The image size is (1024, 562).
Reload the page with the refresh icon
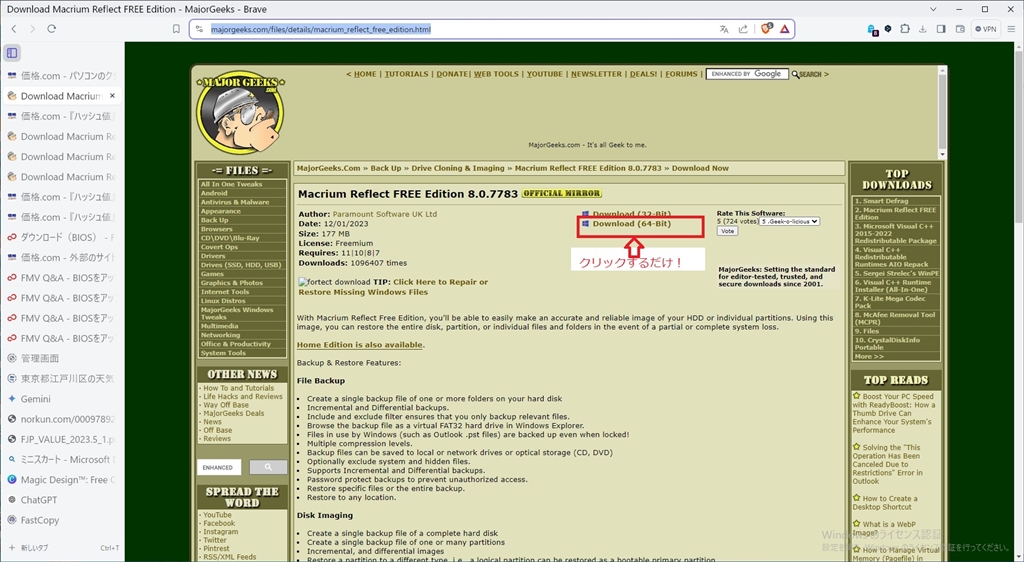(x=52, y=29)
